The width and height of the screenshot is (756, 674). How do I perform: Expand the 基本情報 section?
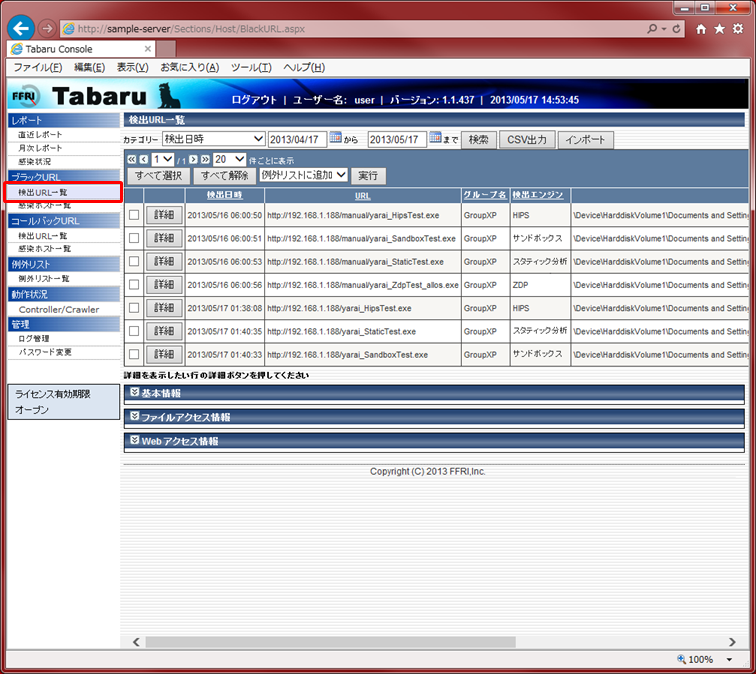[434, 393]
